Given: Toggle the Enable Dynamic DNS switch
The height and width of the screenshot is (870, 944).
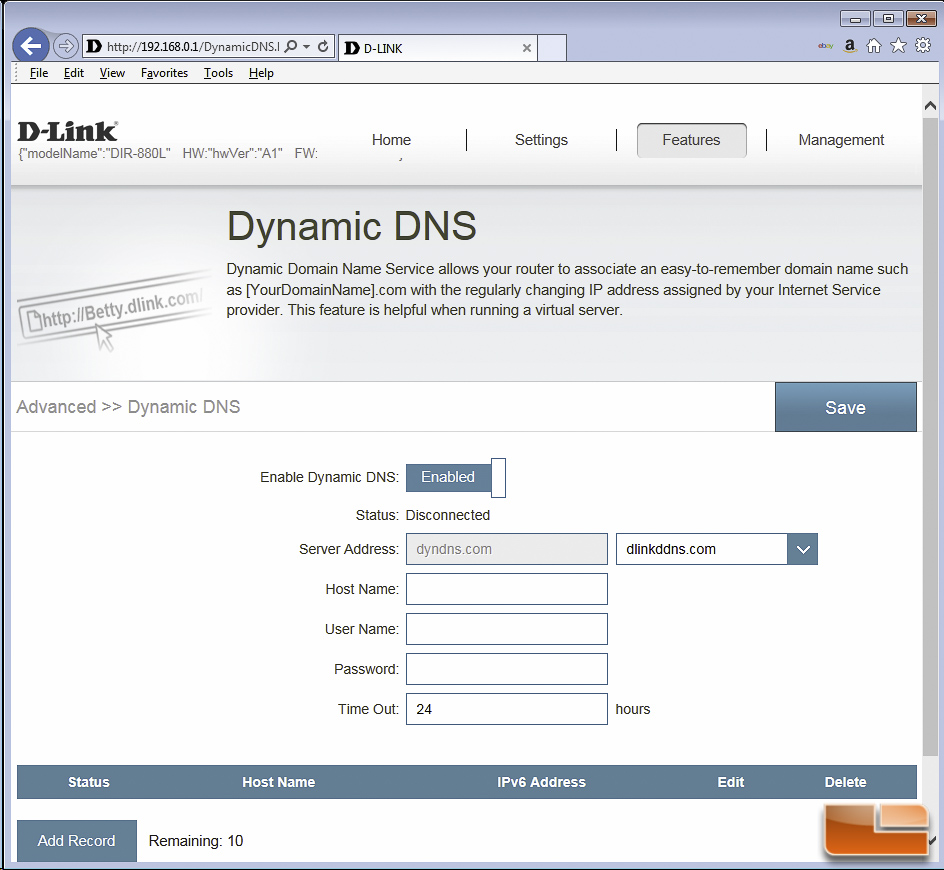Looking at the screenshot, I should tap(456, 477).
